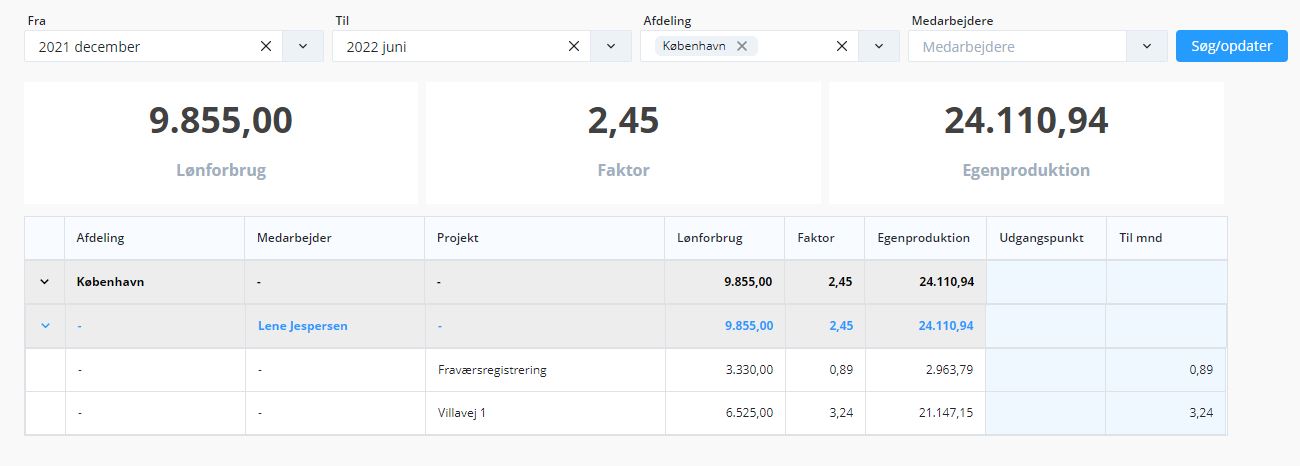Collapse the Lene Jespersen row

[x=44, y=326]
